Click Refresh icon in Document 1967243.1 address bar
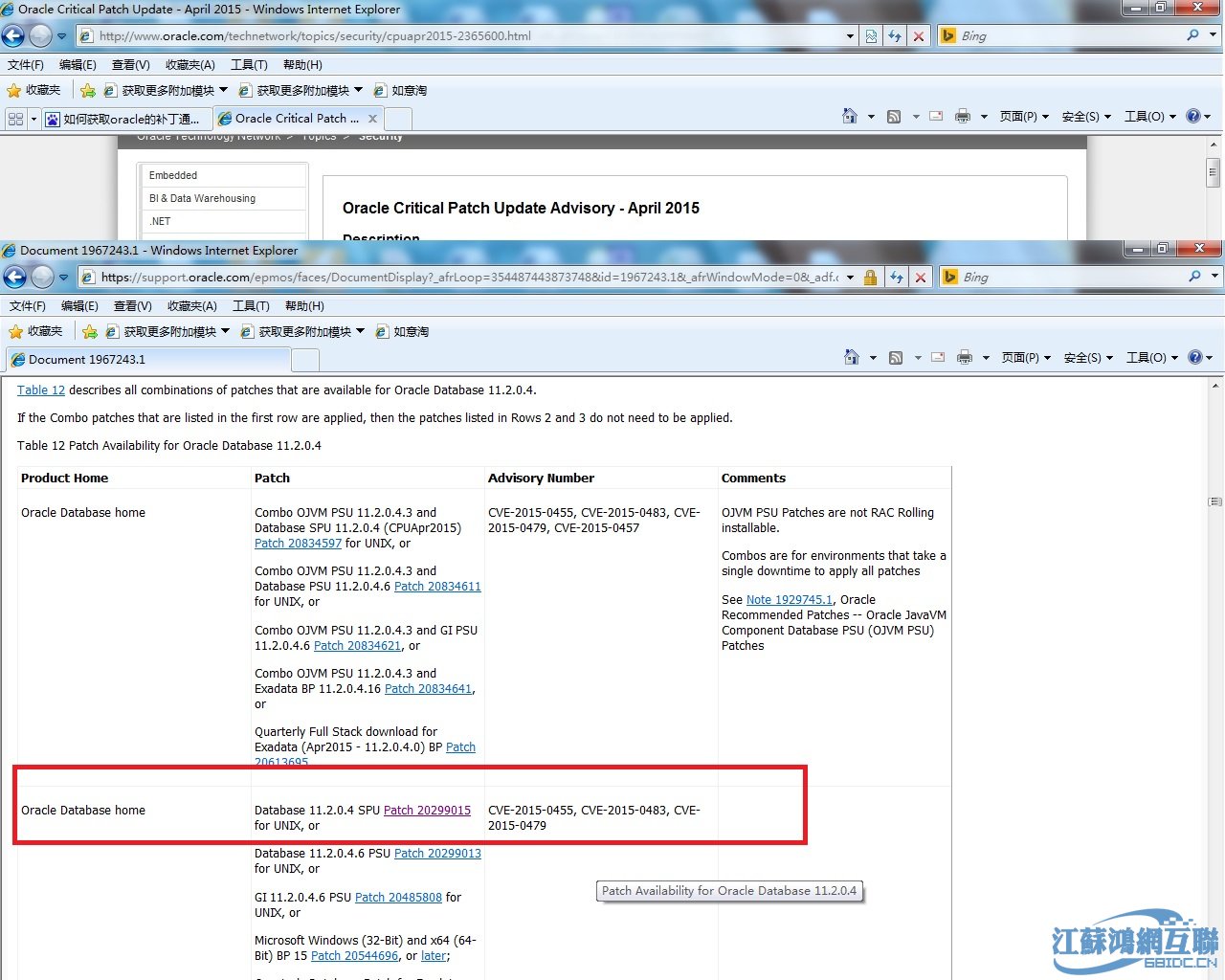Screen dimensions: 1225x980 pos(897,278)
